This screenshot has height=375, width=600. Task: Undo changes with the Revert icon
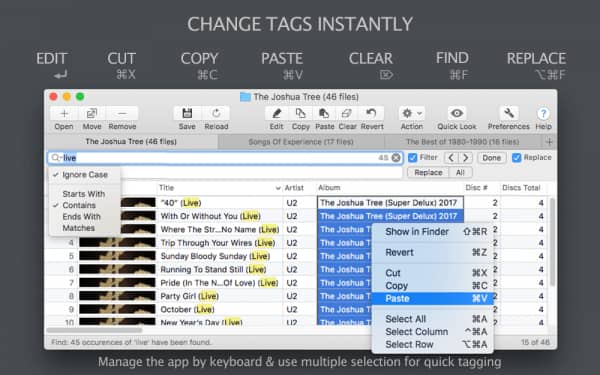pyautogui.click(x=371, y=113)
